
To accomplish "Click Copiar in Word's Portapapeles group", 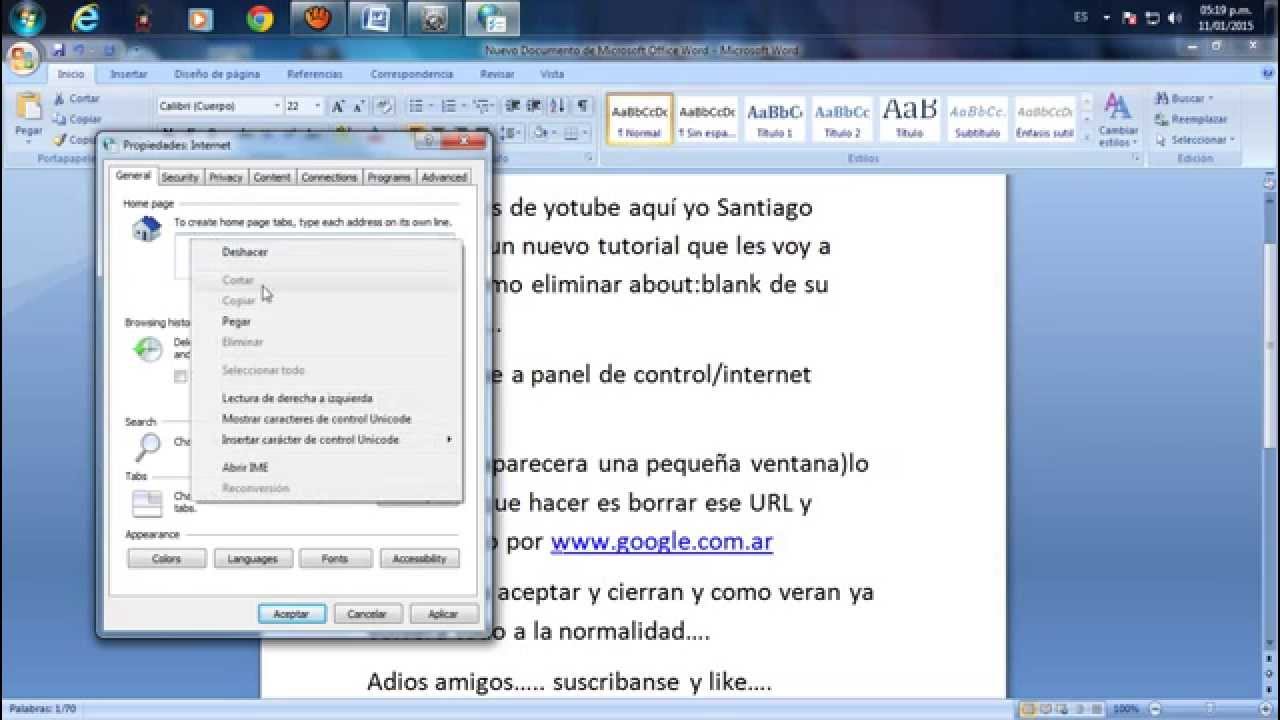I will 76,119.
